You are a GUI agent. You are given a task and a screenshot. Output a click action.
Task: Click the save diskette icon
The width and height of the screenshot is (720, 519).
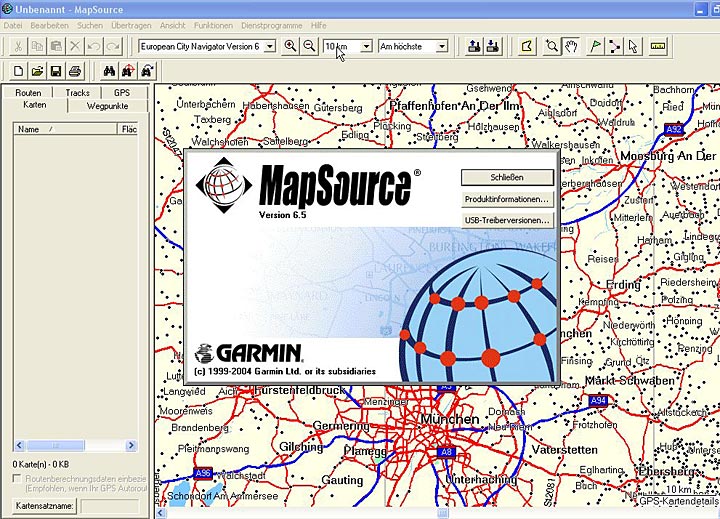point(56,71)
